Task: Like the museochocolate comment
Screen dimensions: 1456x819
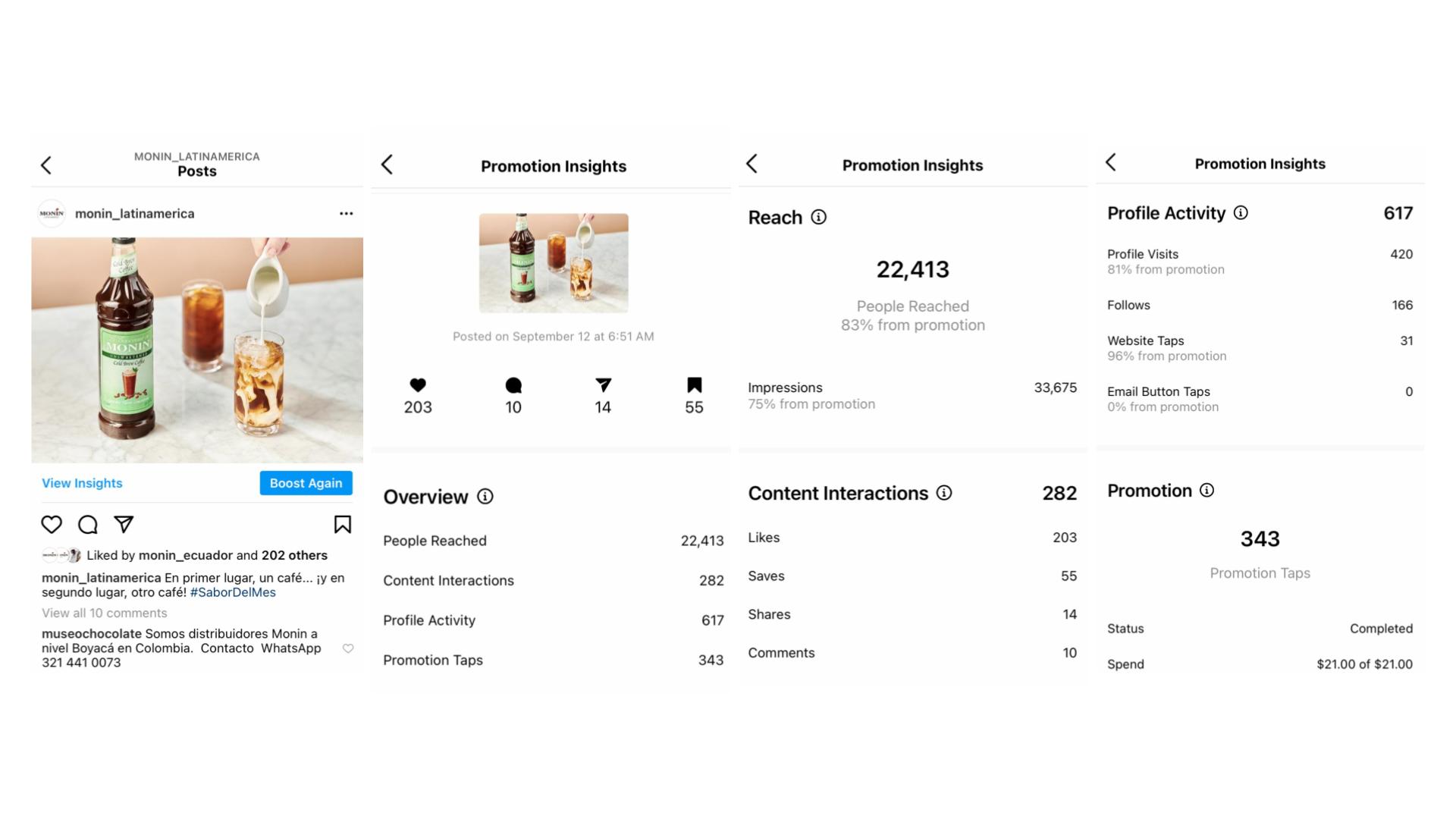Action: [x=348, y=648]
